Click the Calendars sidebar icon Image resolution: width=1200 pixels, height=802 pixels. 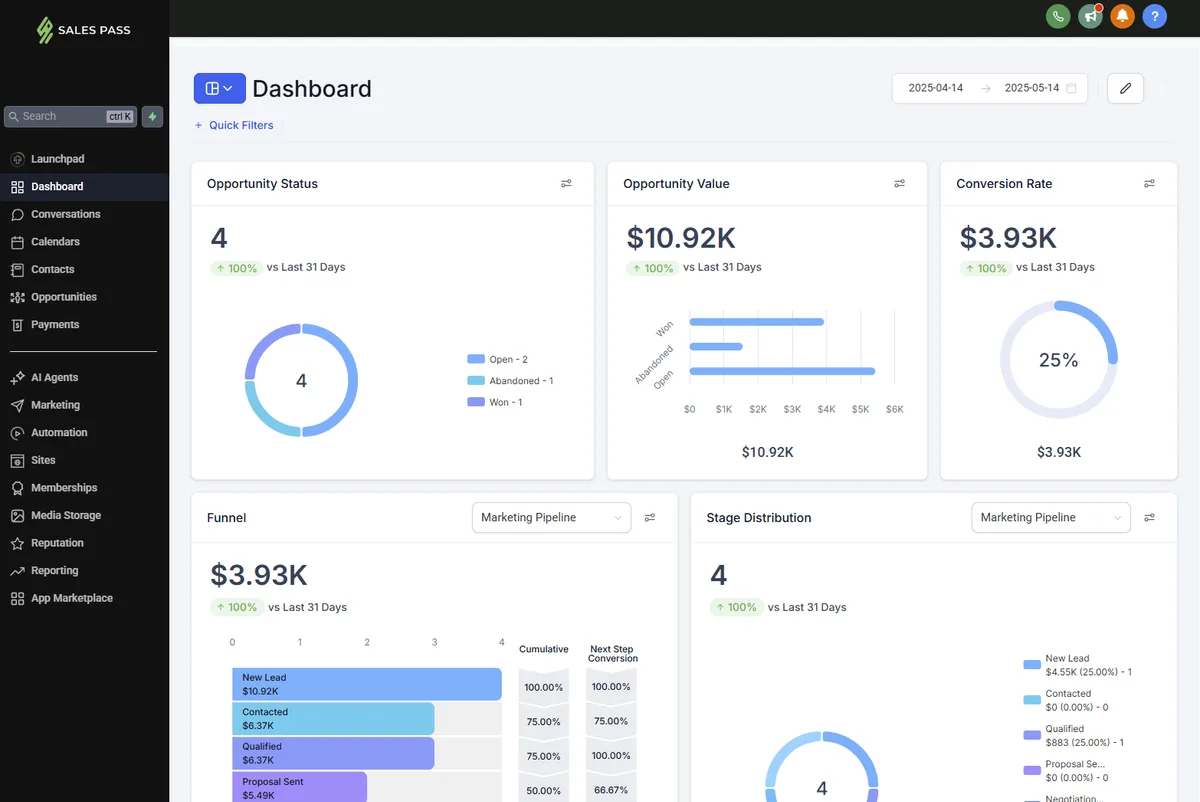tap(17, 242)
